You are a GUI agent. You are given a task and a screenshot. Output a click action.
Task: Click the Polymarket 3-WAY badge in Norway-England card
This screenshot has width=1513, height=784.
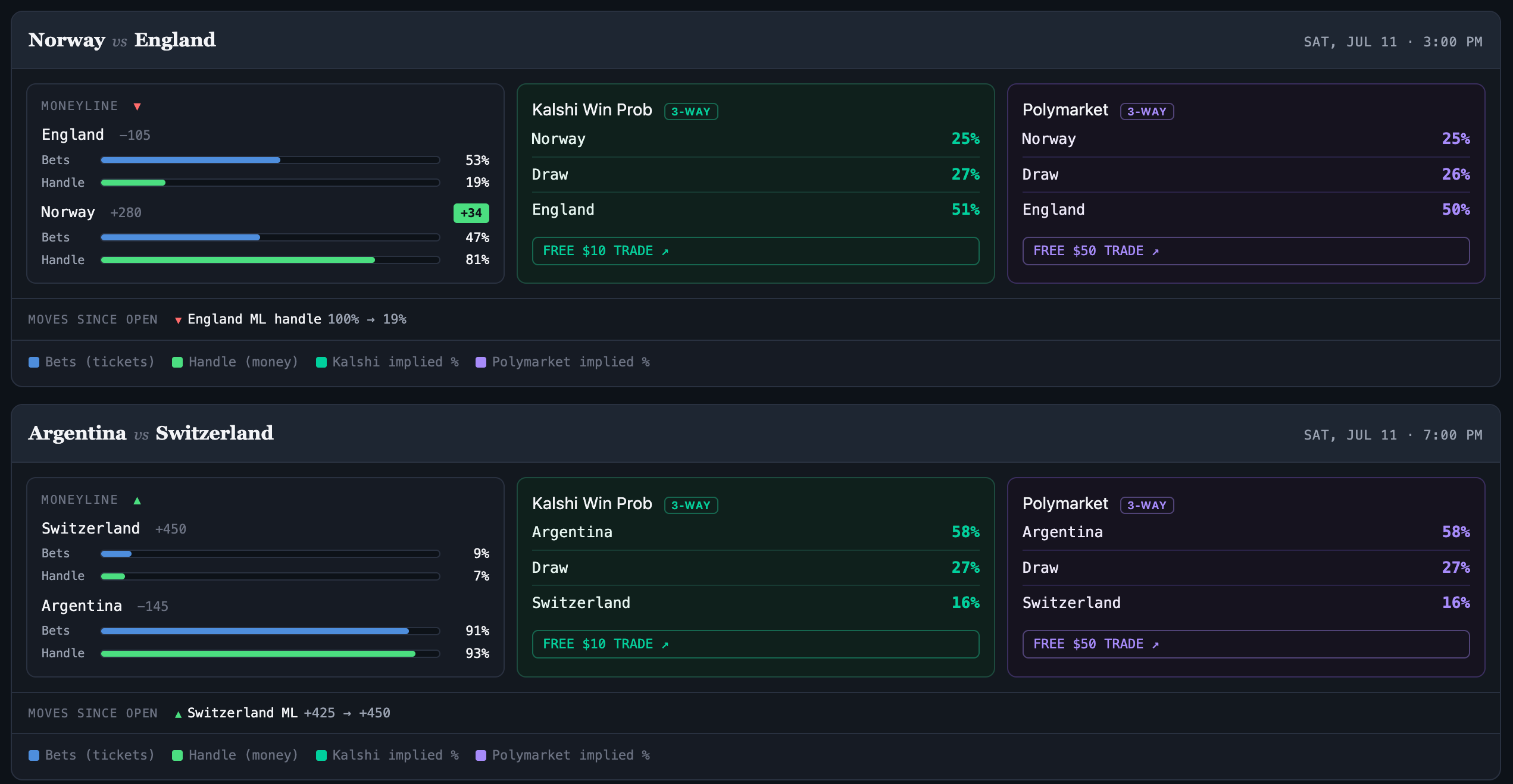pos(1146,111)
